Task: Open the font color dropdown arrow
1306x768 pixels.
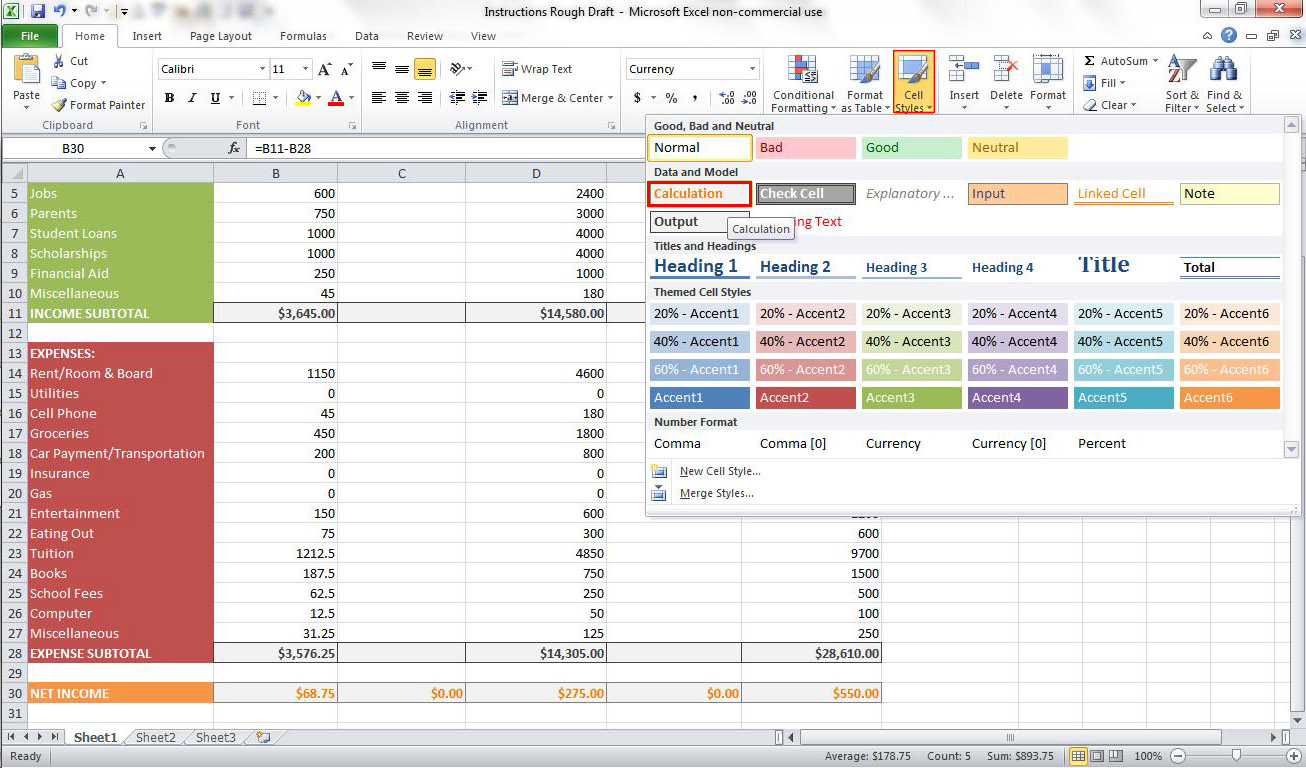Action: (x=350, y=98)
